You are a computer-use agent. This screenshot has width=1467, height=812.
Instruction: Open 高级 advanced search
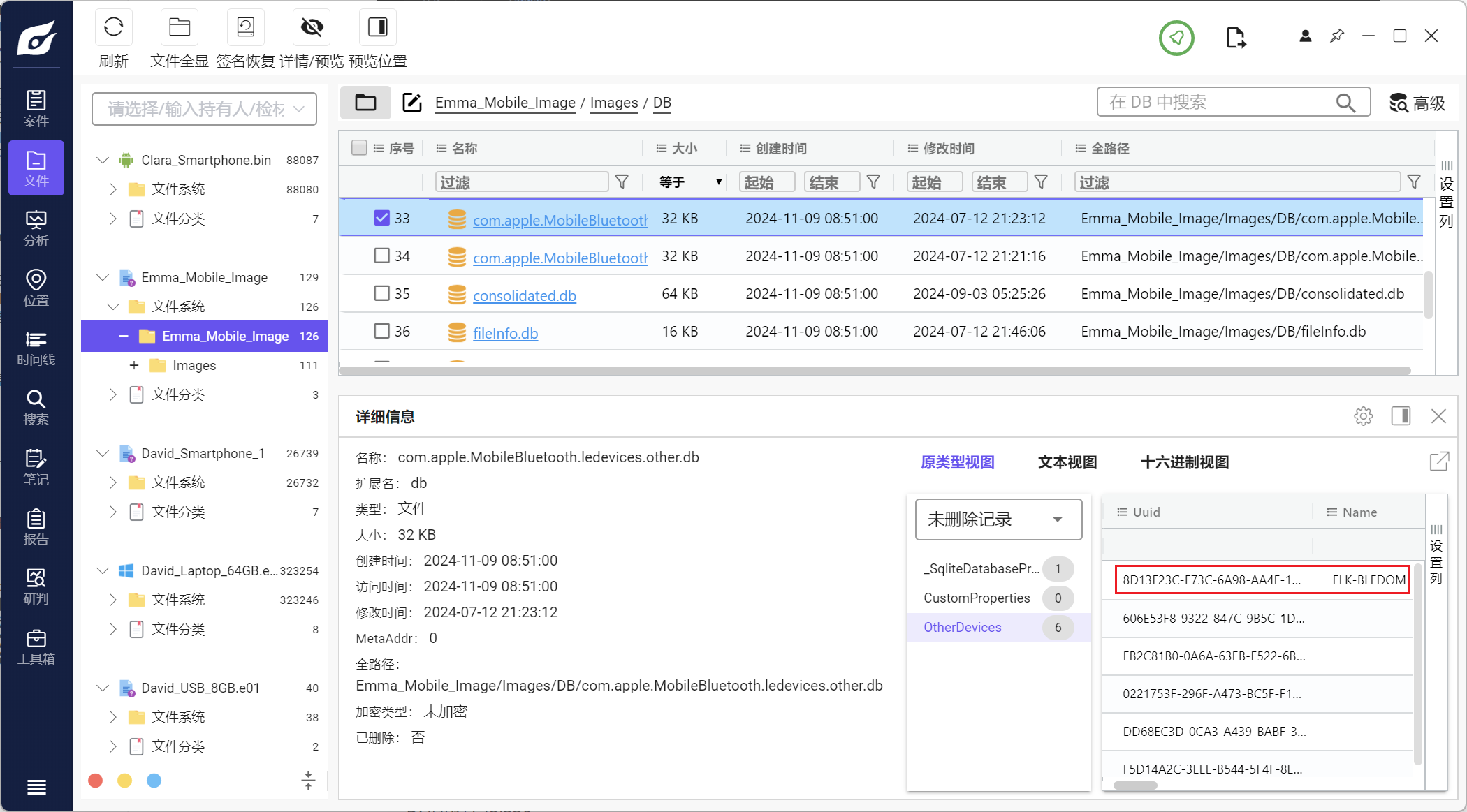[x=1417, y=103]
